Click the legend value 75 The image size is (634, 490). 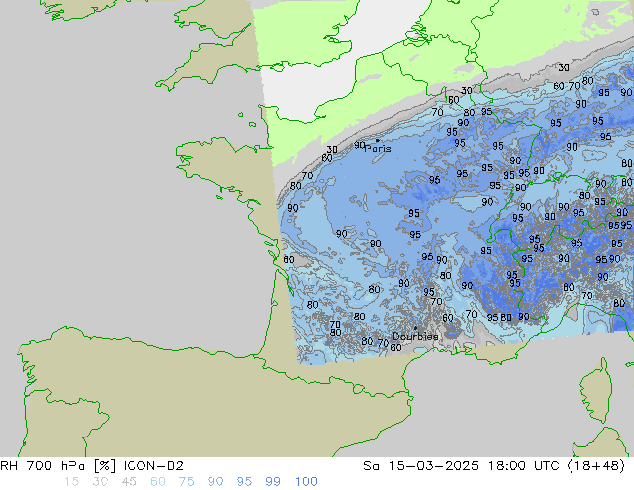(186, 482)
